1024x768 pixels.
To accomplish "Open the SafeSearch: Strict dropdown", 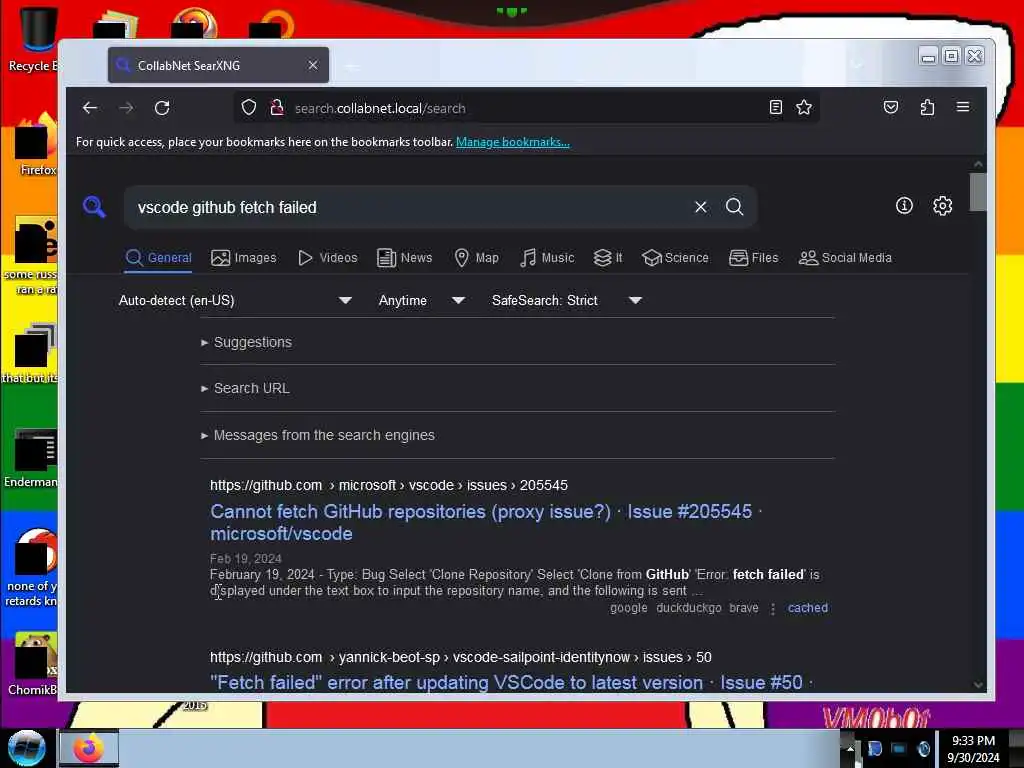I will click(566, 300).
